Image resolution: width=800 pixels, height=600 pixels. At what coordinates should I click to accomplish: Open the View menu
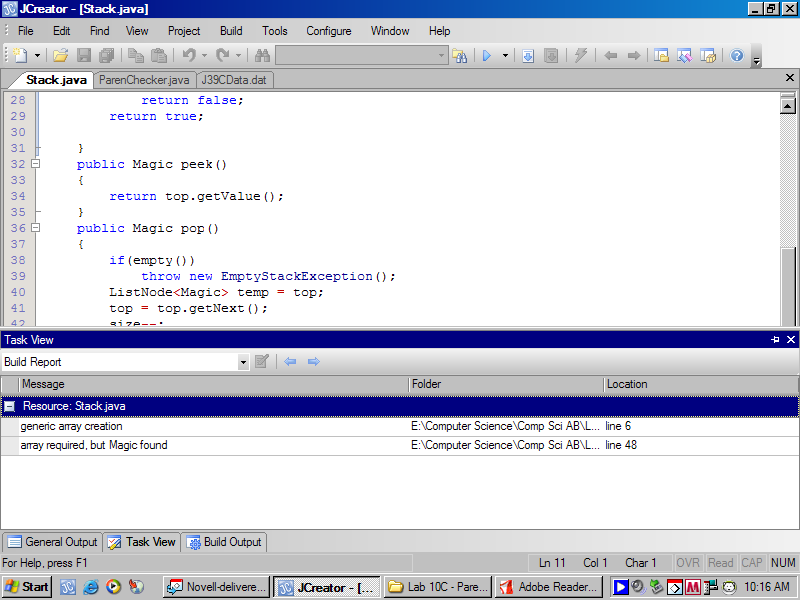click(x=137, y=31)
